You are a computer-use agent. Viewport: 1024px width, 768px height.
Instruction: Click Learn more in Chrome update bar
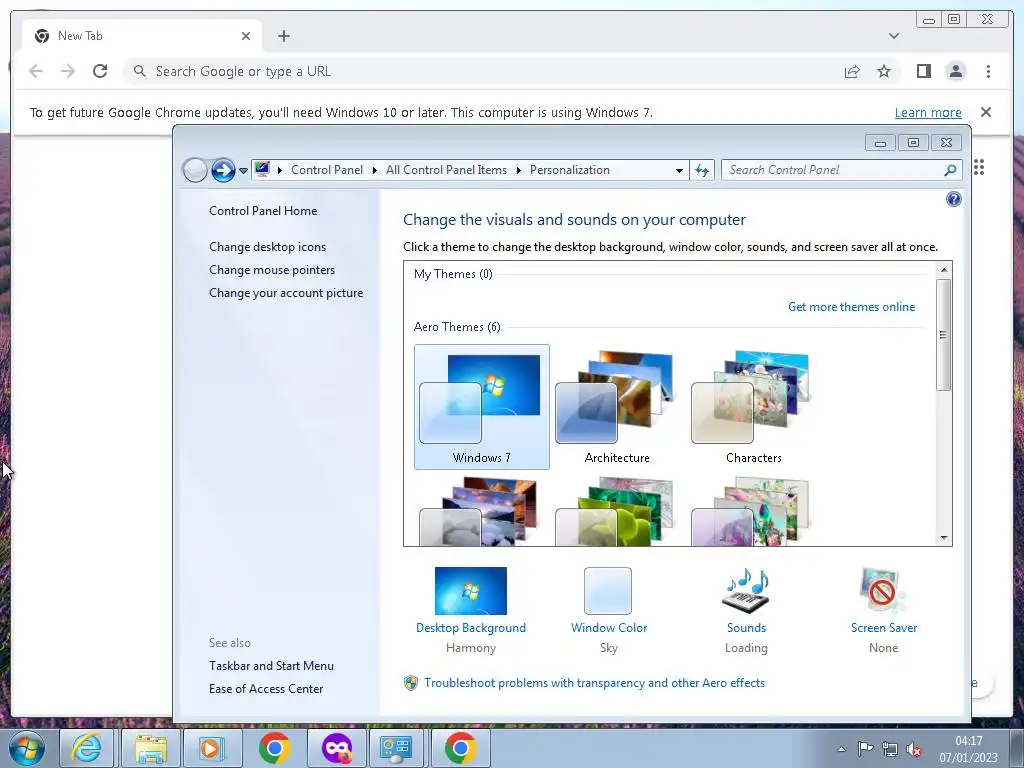point(927,112)
